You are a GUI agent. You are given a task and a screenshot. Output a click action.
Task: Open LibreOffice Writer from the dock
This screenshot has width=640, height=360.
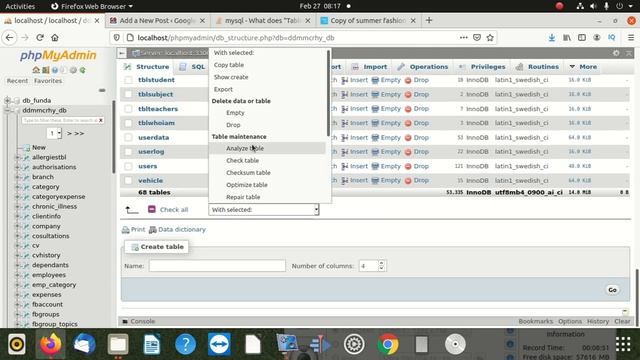tap(152, 344)
